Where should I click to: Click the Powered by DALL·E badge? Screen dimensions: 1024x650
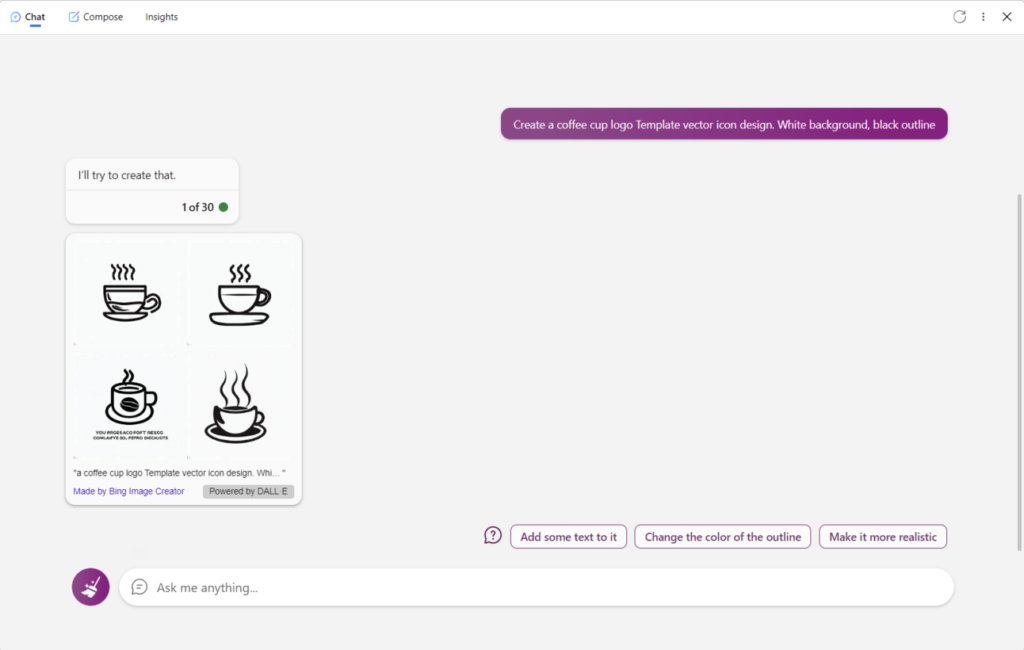248,491
